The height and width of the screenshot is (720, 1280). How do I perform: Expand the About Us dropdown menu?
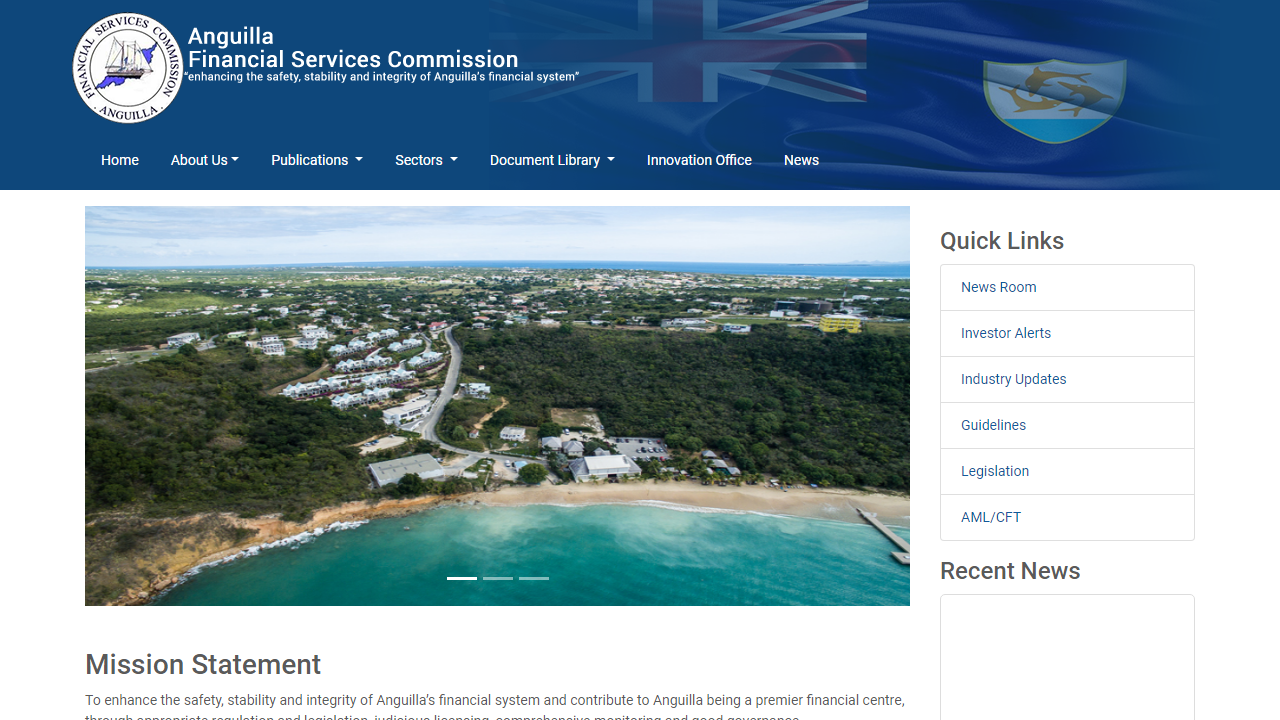click(x=204, y=160)
